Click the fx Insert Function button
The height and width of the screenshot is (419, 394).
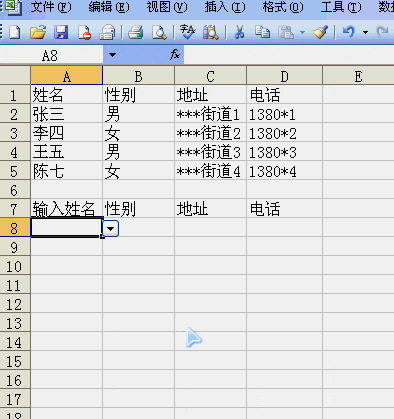175,55
